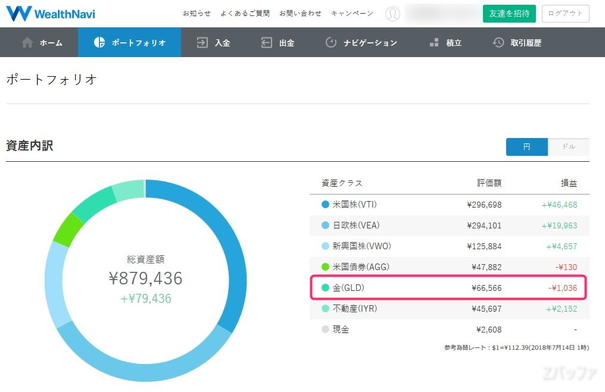The image size is (605, 392).
Task: Click the 現金 grey dot
Action: click(325, 329)
